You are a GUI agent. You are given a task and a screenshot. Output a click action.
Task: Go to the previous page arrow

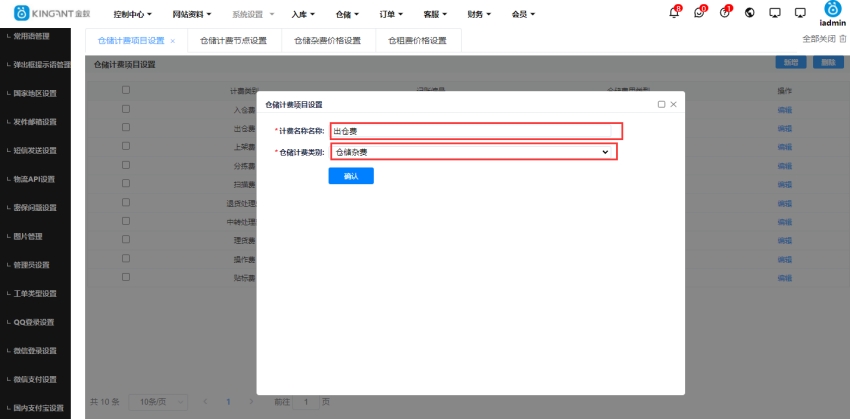205,402
